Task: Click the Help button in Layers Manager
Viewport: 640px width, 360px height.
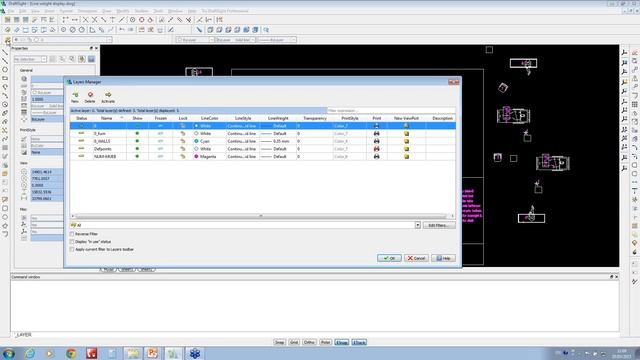Action: [443, 258]
